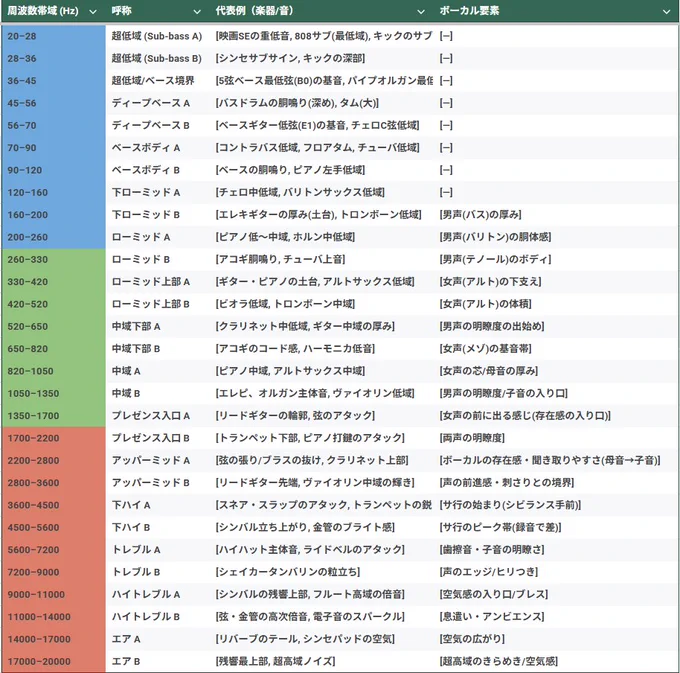
Task: Click the 下ローミッド A cell
Action: [x=158, y=193]
